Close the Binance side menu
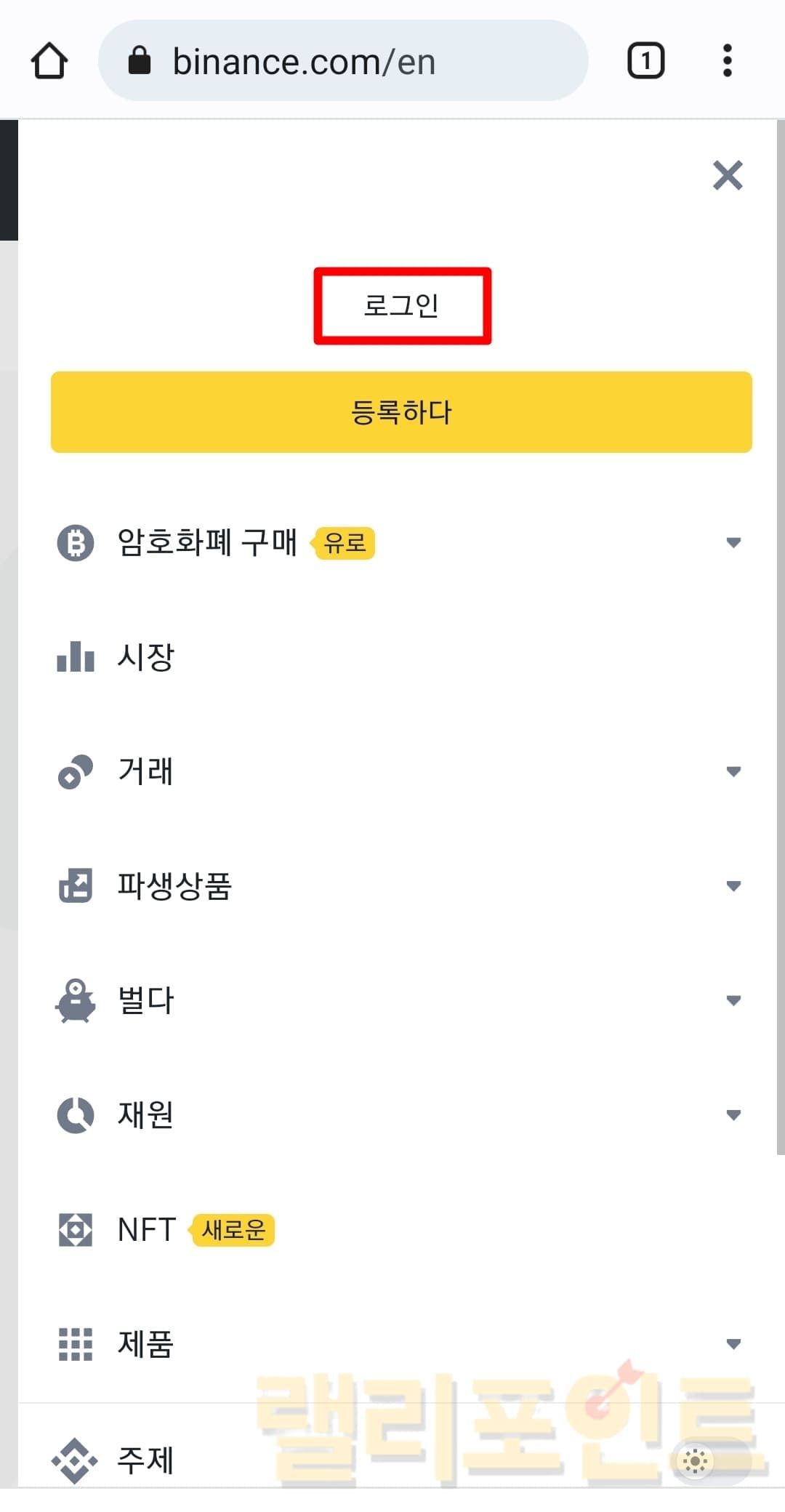 (x=728, y=175)
